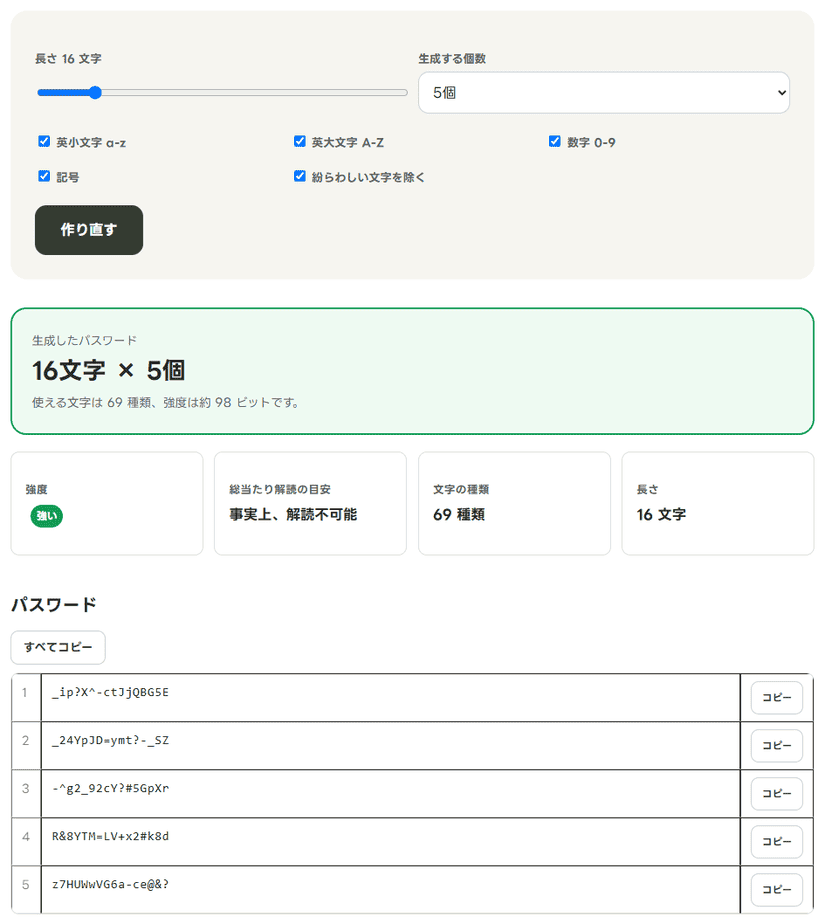Click the 事実上、解読不可能 text
825x924 pixels.
click(293, 514)
